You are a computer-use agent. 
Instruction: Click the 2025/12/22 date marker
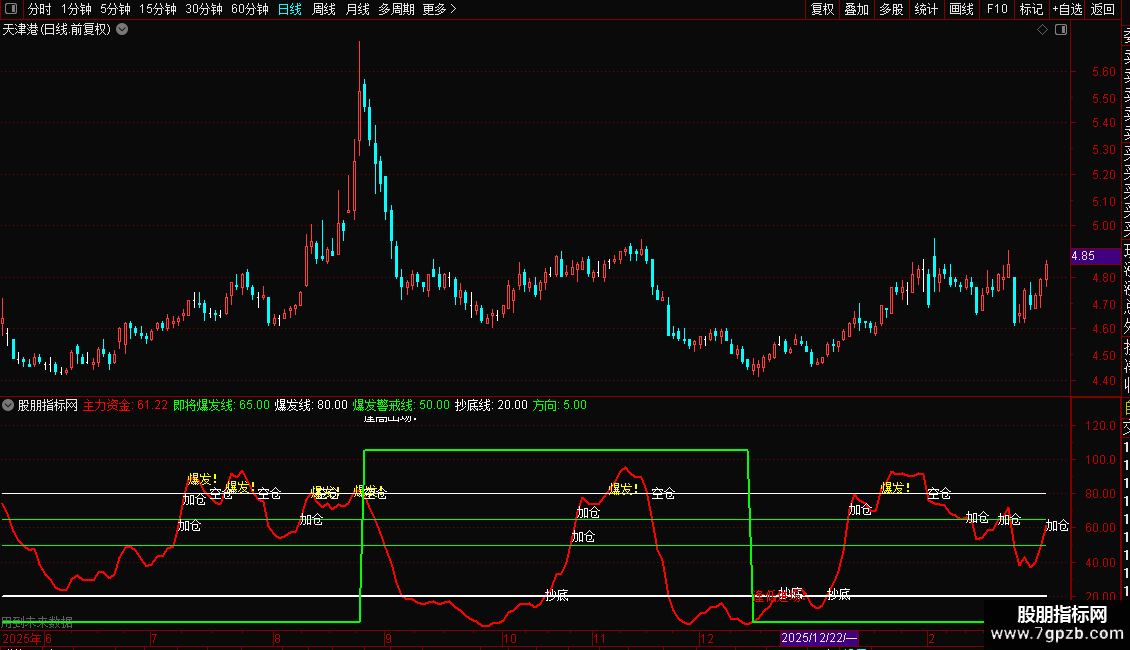pyautogui.click(x=819, y=638)
